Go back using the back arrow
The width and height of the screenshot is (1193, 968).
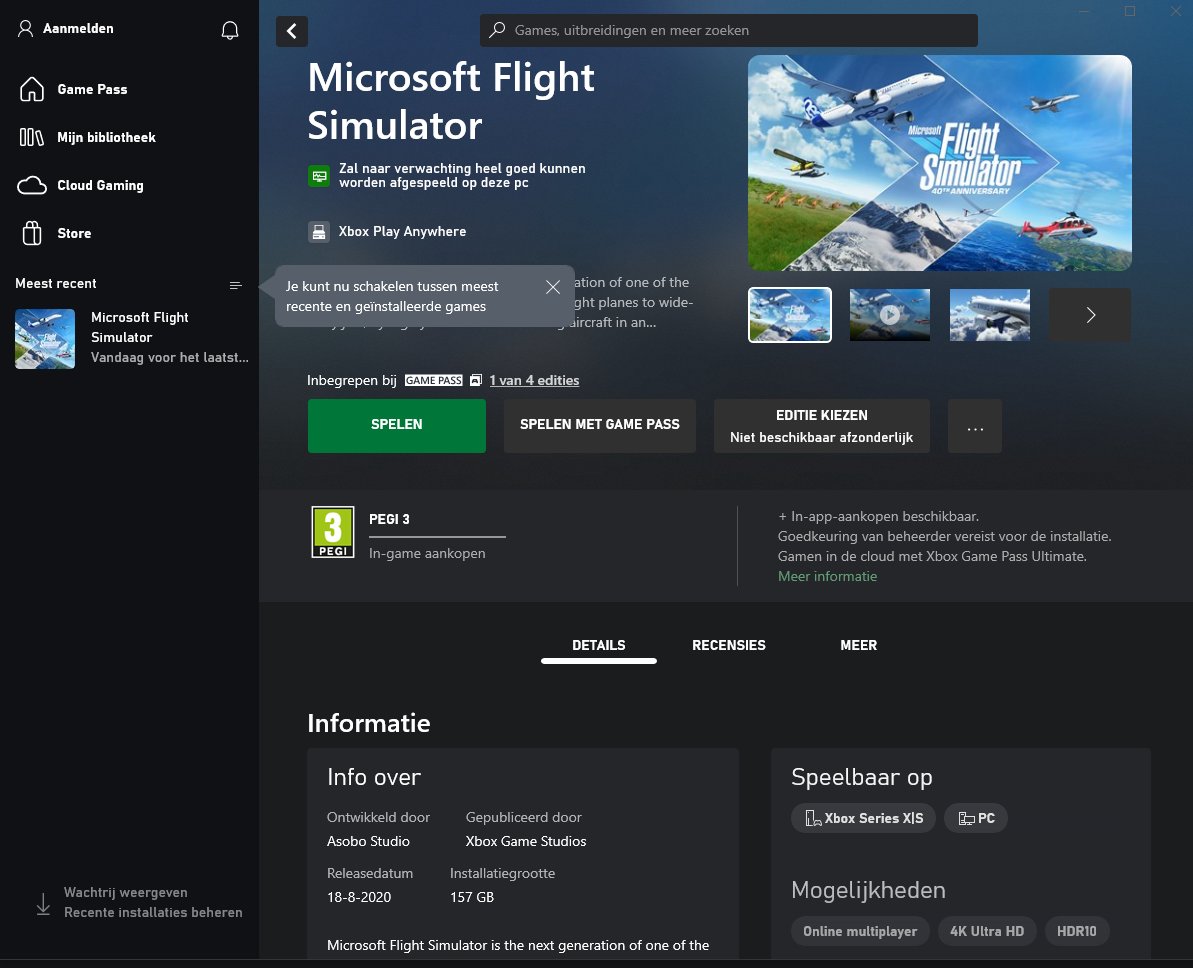(x=292, y=31)
